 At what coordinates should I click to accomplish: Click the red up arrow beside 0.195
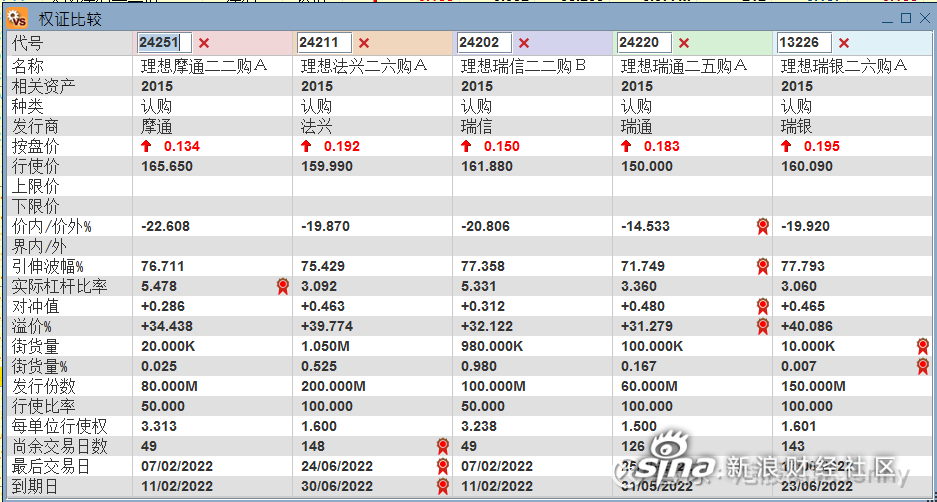(786, 146)
